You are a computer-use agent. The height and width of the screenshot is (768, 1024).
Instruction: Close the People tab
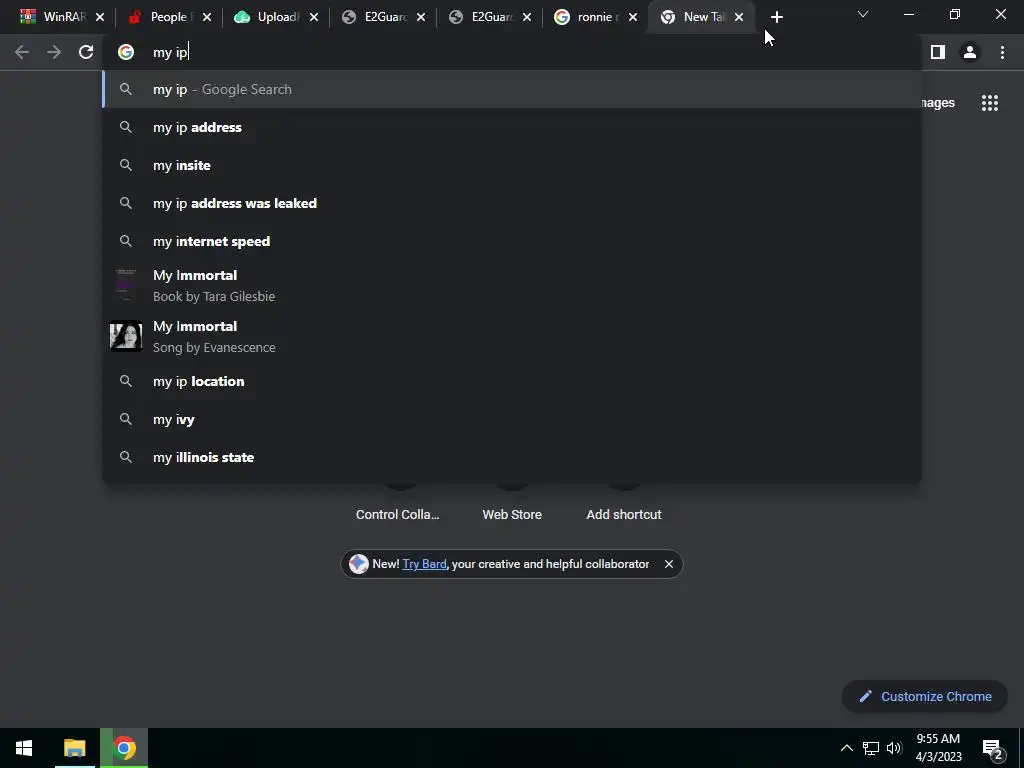pyautogui.click(x=207, y=17)
